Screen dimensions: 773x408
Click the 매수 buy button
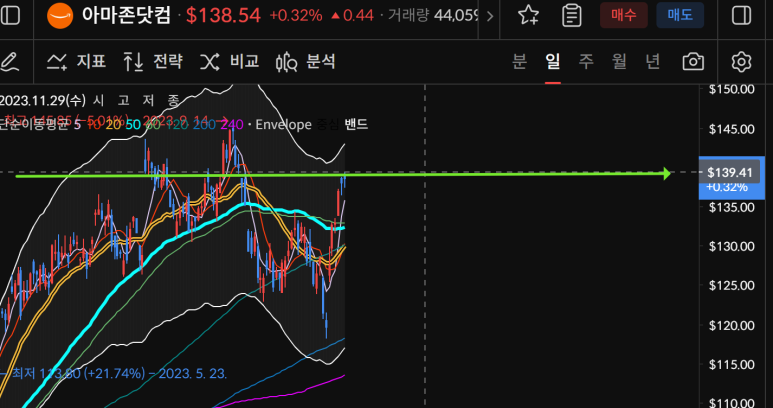pyautogui.click(x=624, y=15)
